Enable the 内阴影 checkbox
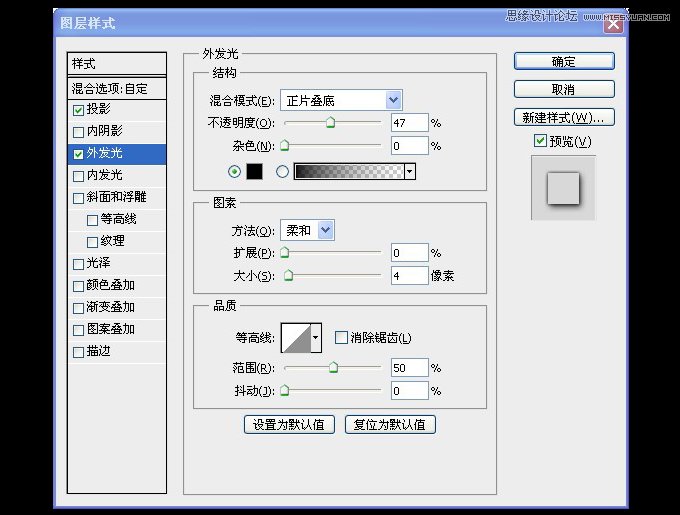 (78, 132)
